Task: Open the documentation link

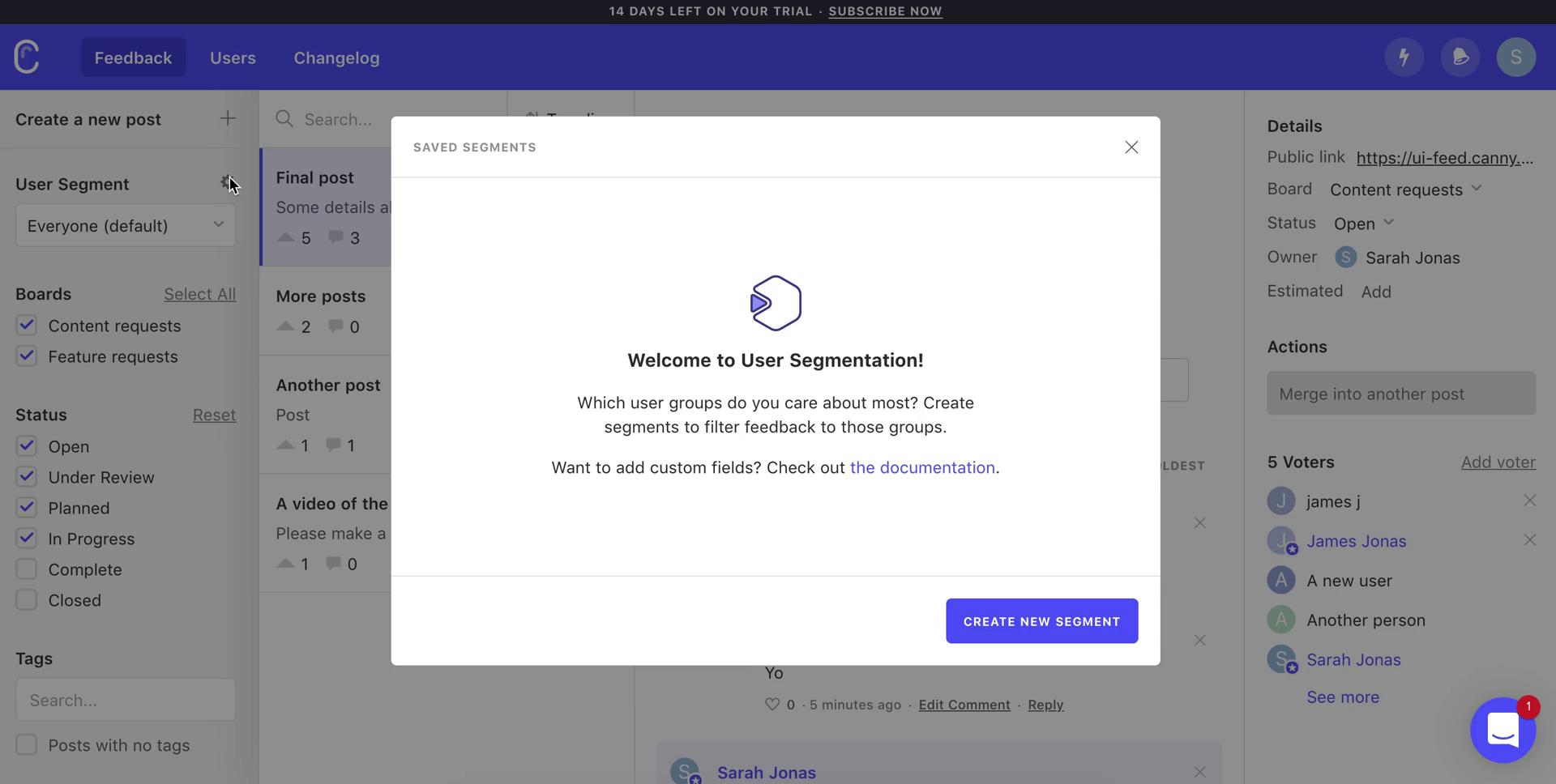Action: pyautogui.click(x=921, y=468)
